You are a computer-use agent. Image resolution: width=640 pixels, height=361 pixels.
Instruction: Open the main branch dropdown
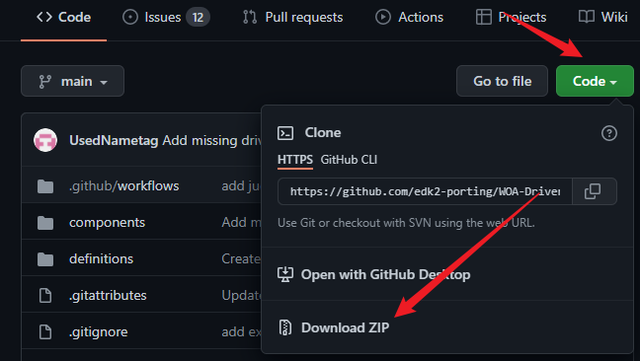[73, 81]
